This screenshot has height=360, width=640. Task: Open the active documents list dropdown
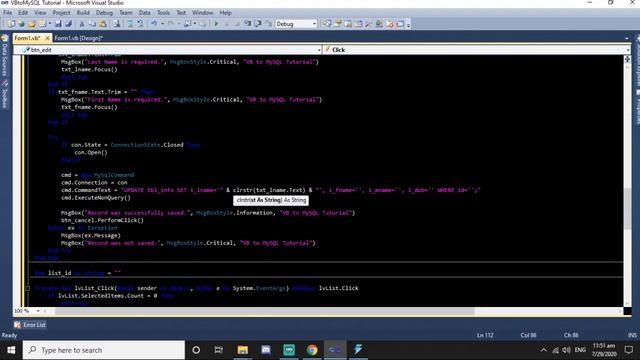627,38
